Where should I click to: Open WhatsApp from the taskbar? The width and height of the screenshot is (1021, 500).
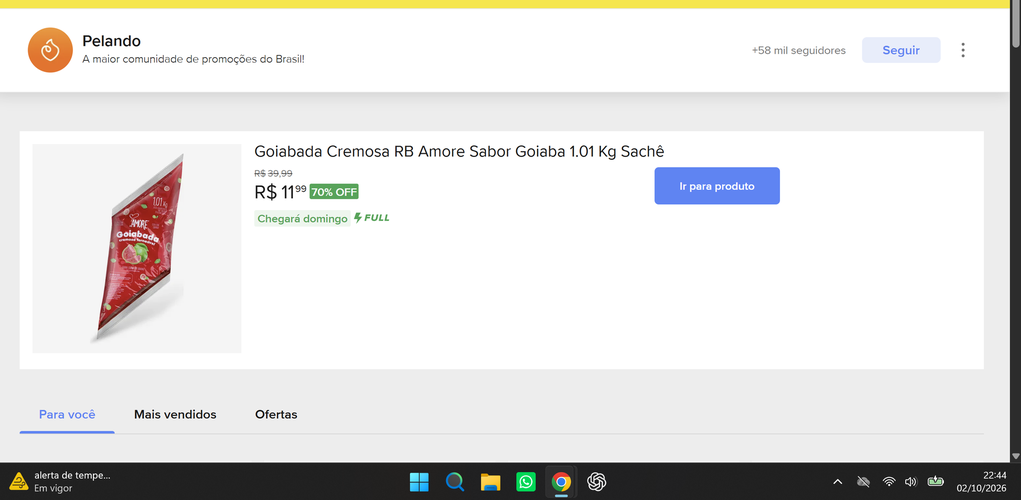(x=525, y=482)
